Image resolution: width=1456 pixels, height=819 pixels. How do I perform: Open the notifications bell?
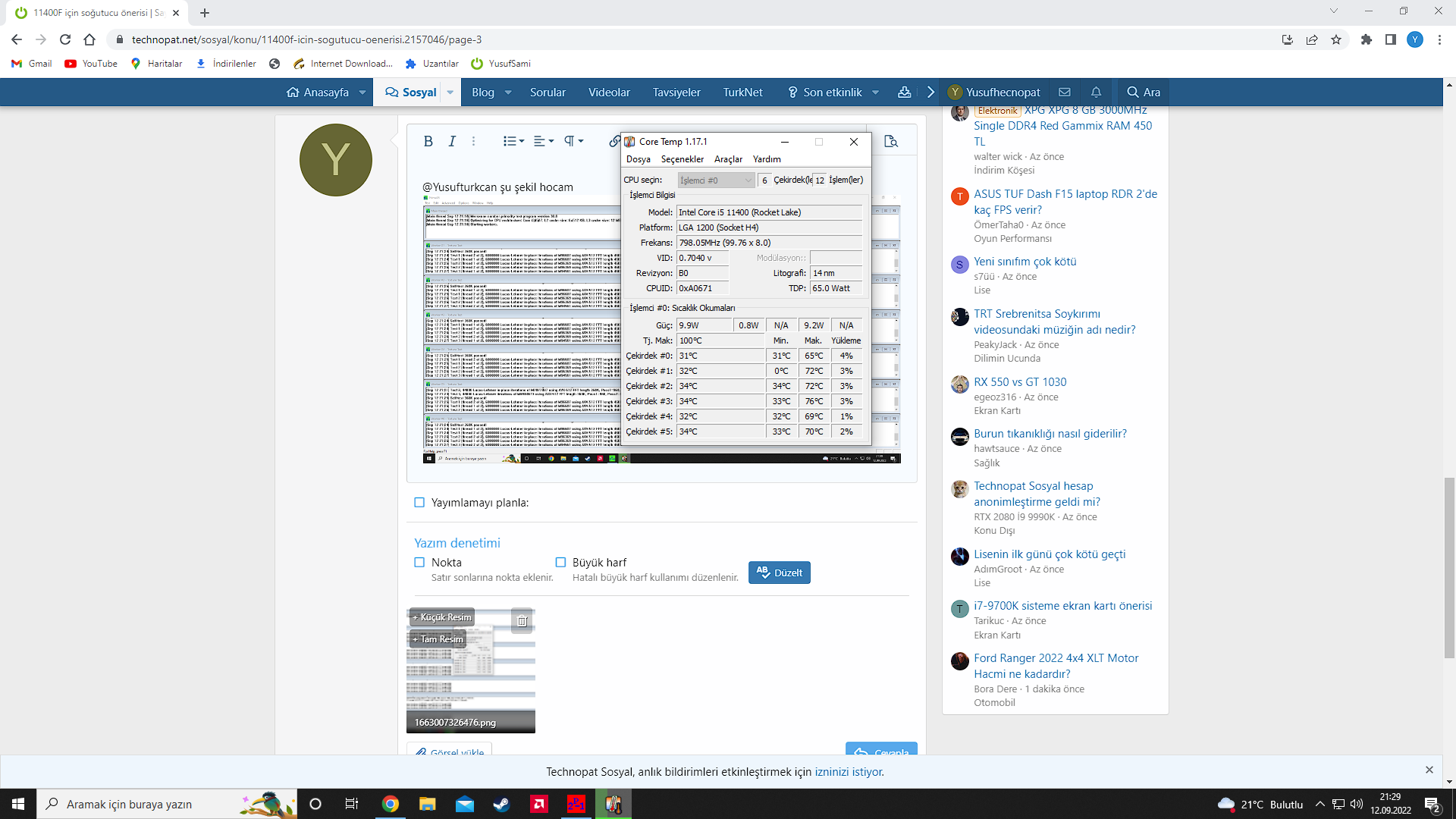1096,92
